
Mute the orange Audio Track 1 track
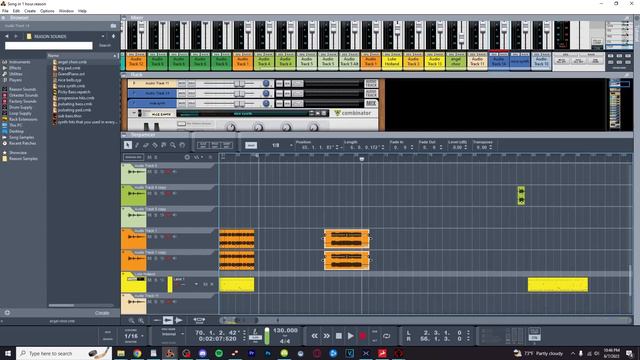pyautogui.click(x=149, y=236)
